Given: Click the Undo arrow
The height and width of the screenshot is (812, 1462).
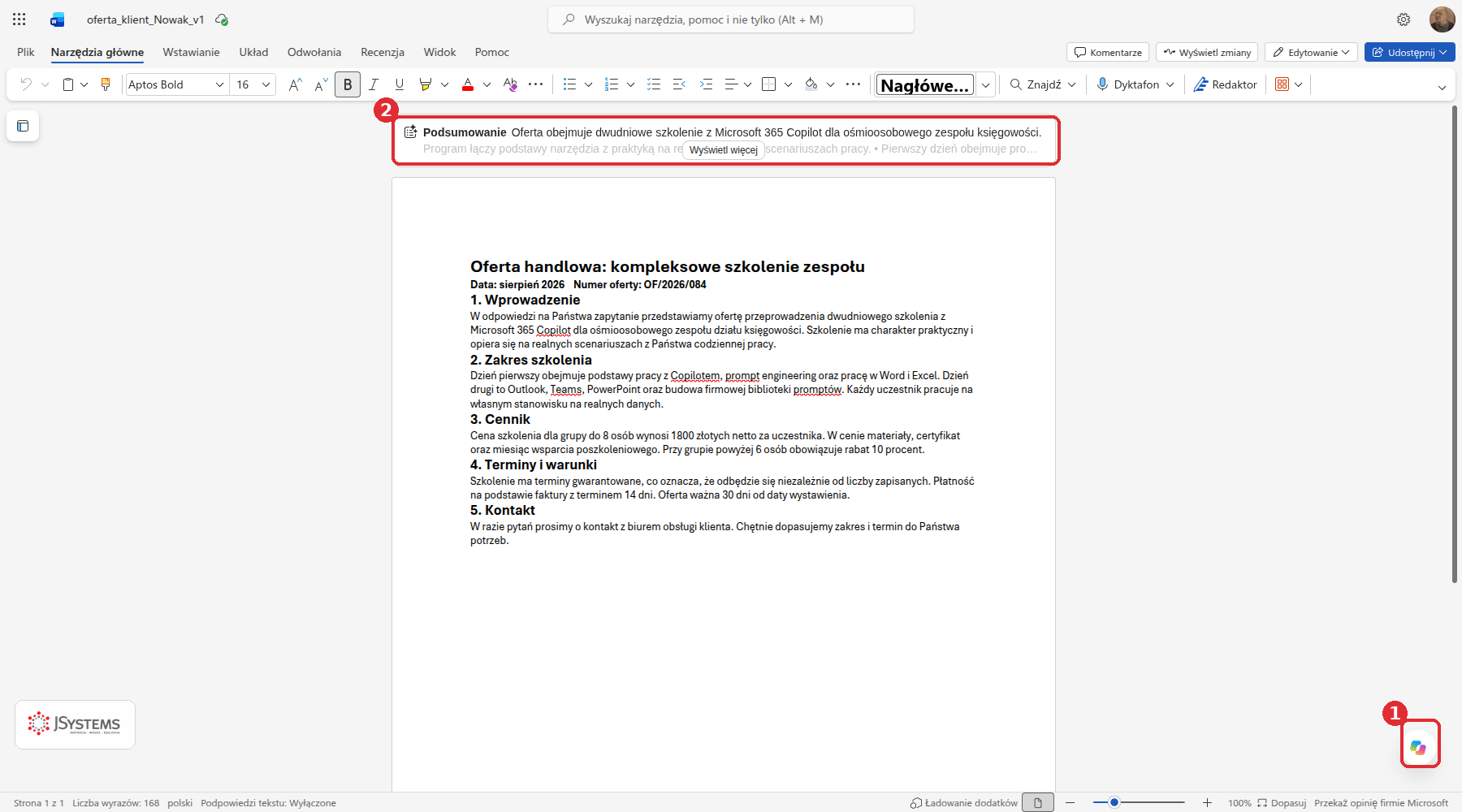Looking at the screenshot, I should click(x=26, y=84).
